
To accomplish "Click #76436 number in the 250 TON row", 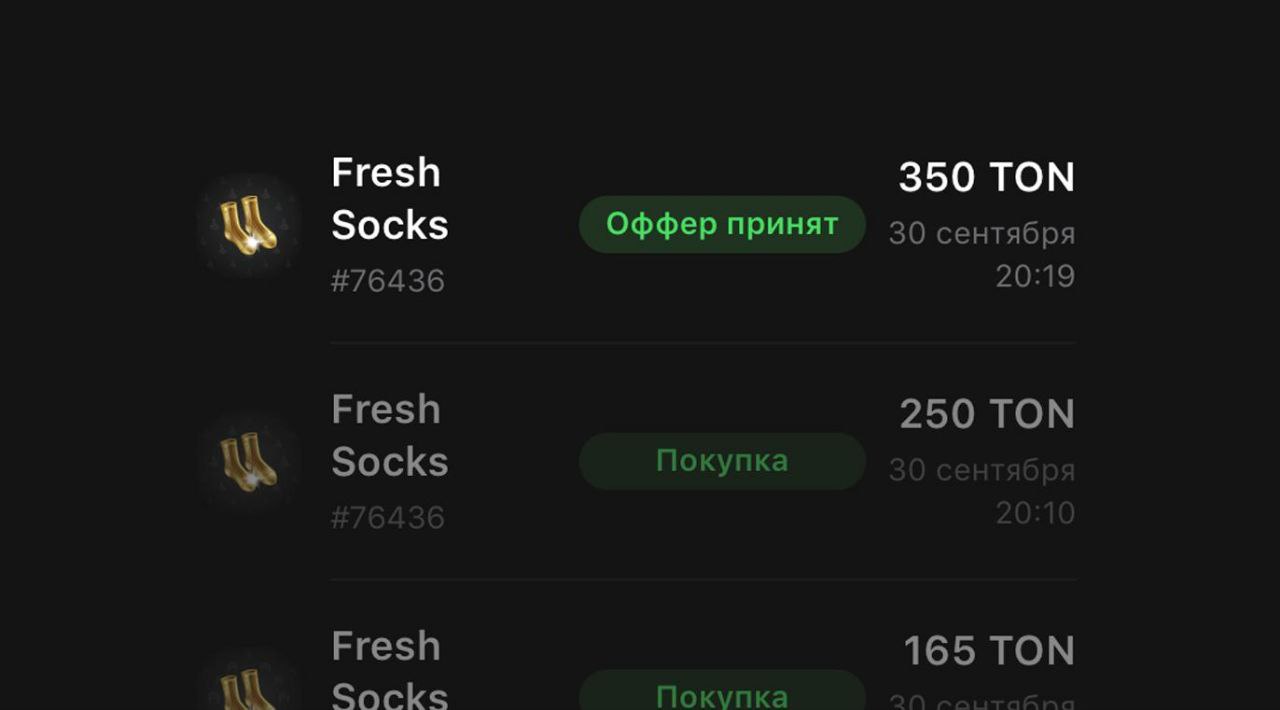I will coord(388,518).
